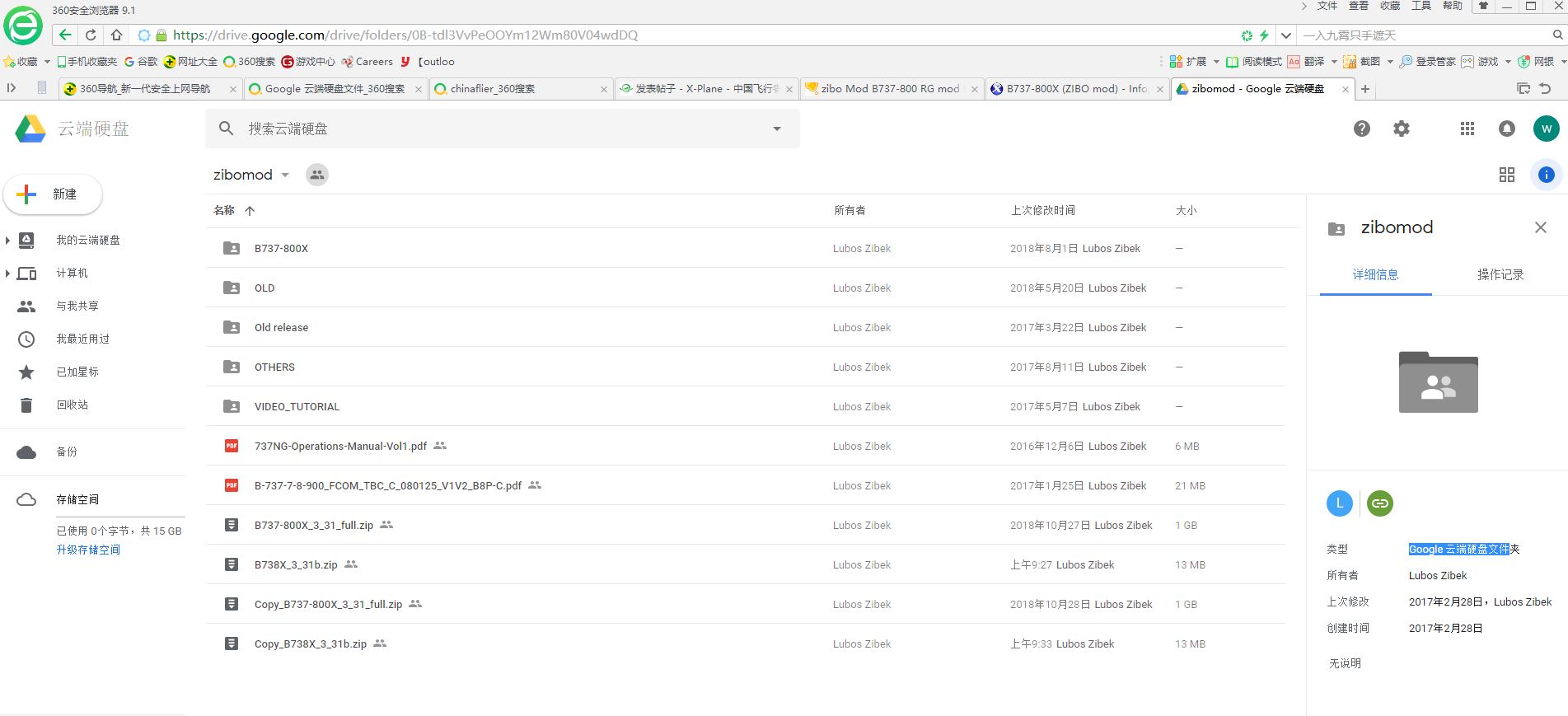Open the W account avatar
Screen dimensions: 1568x716
click(1547, 129)
